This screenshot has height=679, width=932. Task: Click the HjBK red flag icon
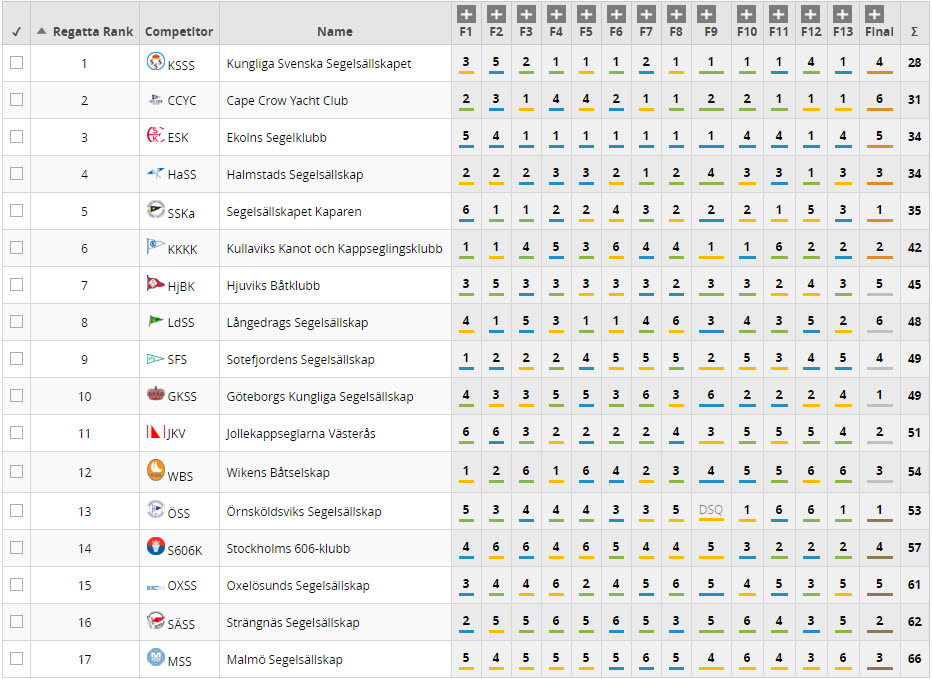point(155,284)
